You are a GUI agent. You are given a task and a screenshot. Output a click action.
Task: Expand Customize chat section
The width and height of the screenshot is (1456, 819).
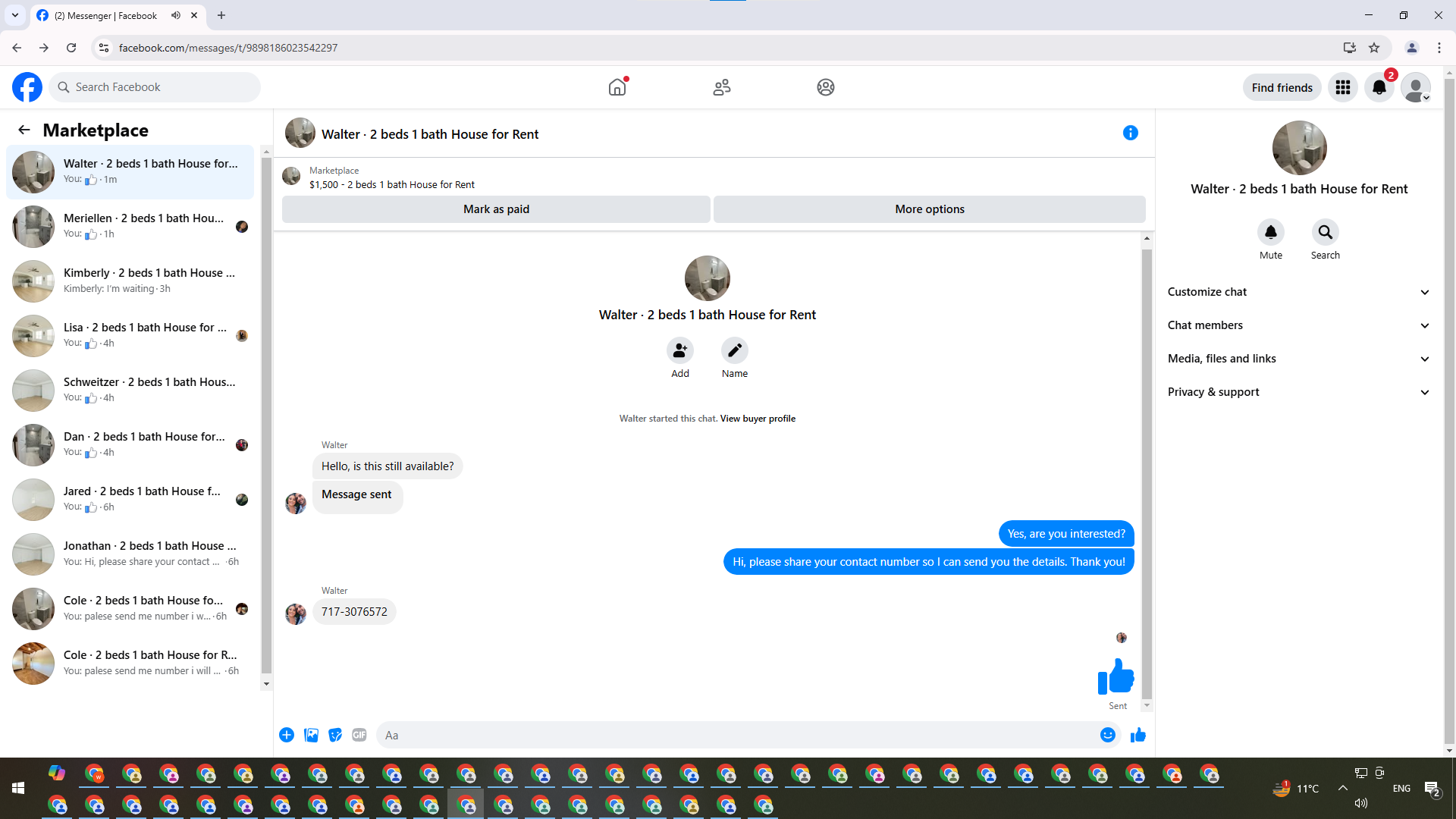click(1298, 292)
